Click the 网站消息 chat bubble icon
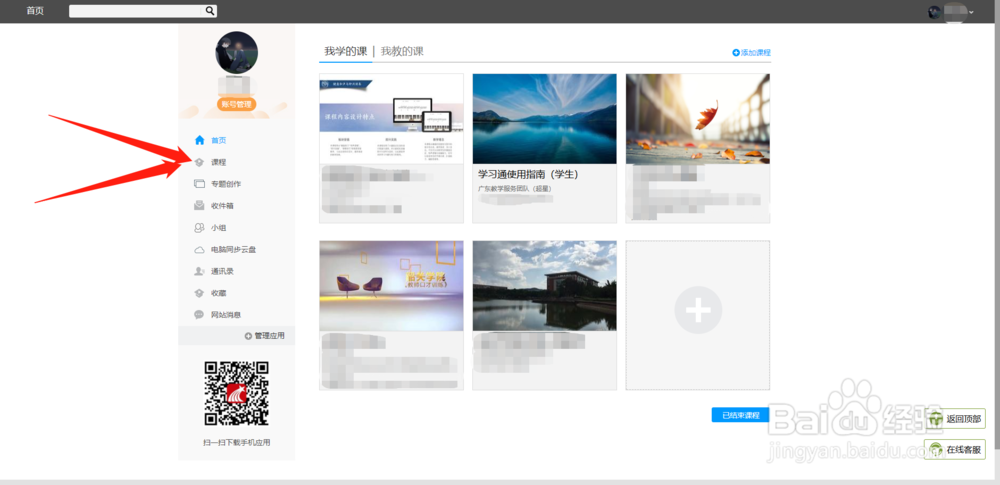The width and height of the screenshot is (1000, 485). (x=199, y=315)
